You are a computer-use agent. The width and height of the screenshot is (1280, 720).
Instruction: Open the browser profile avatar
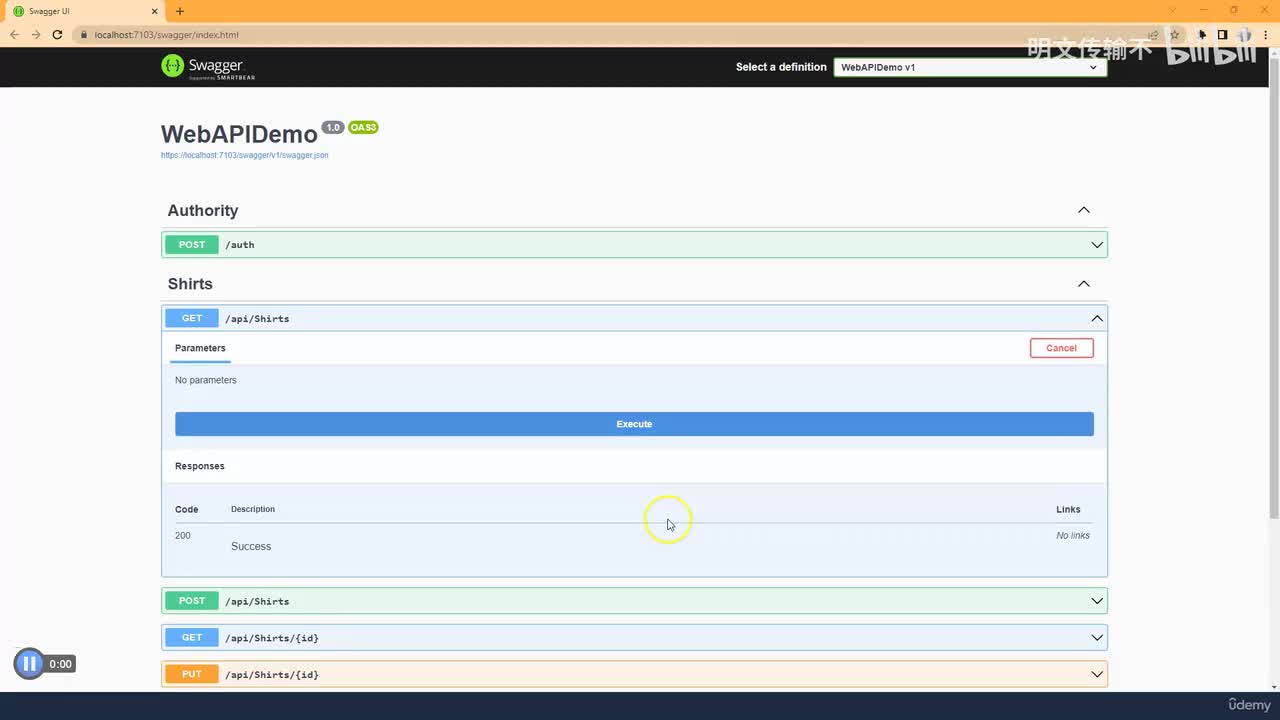1245,35
